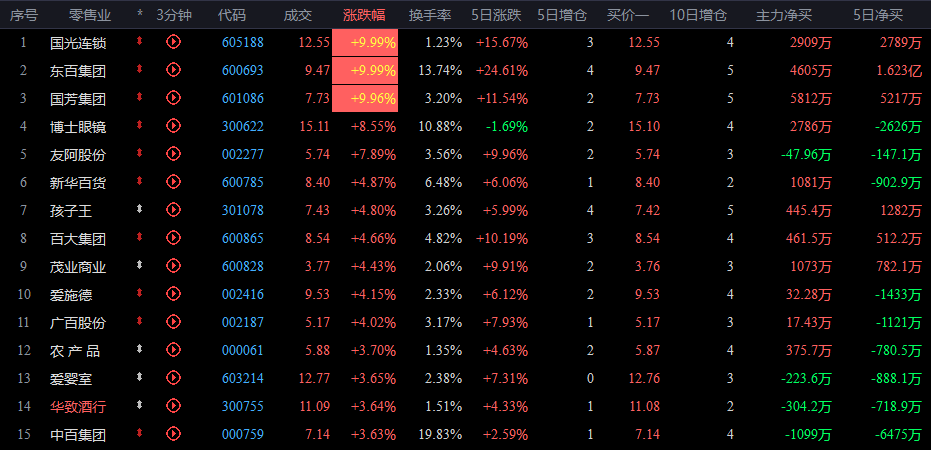Click the marker icon beside 中百集团
The height and width of the screenshot is (450, 931).
coord(140,433)
